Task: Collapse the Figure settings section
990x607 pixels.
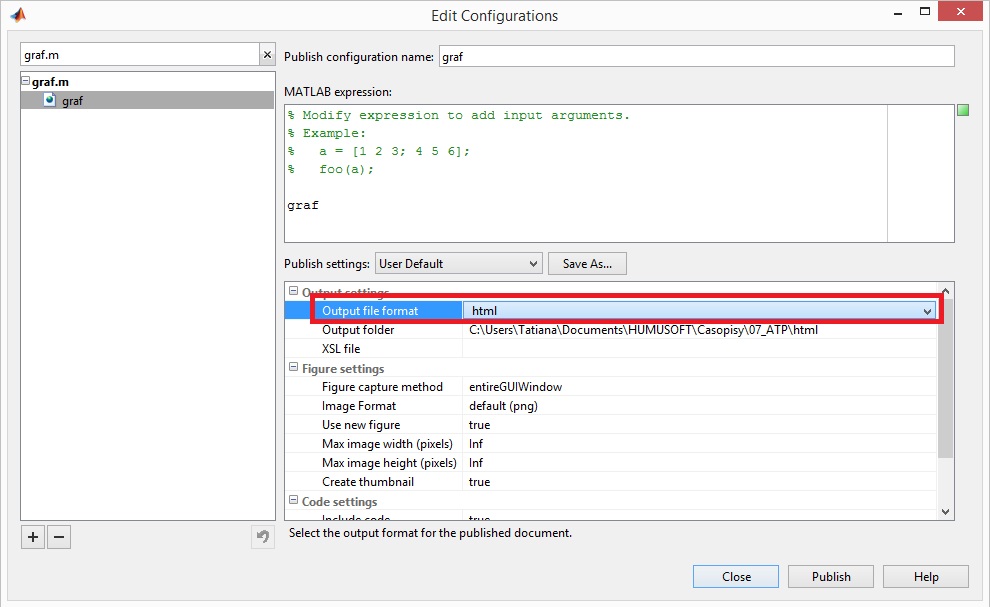Action: coord(293,367)
